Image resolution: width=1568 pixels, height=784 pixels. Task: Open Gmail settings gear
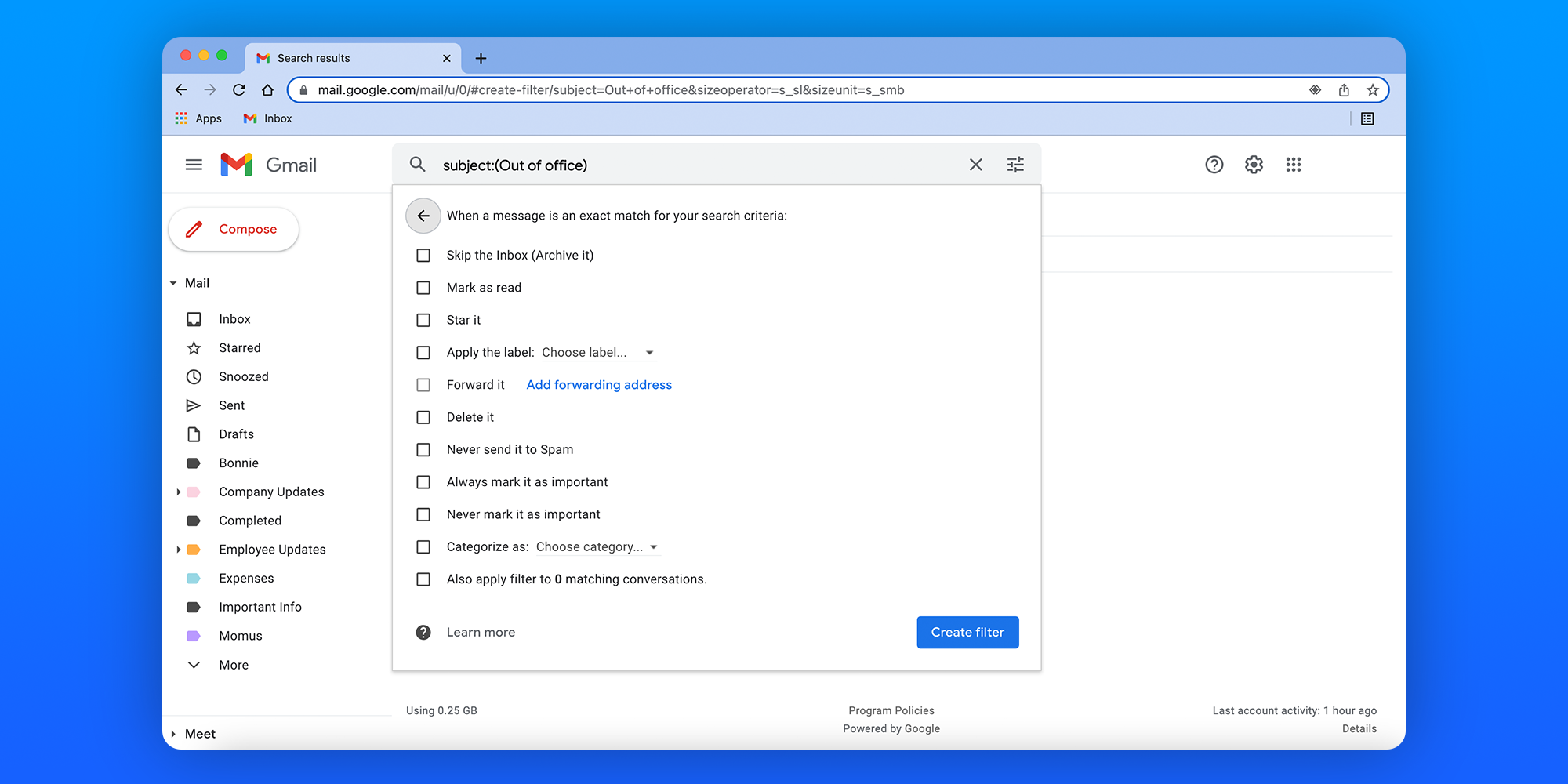(1254, 165)
